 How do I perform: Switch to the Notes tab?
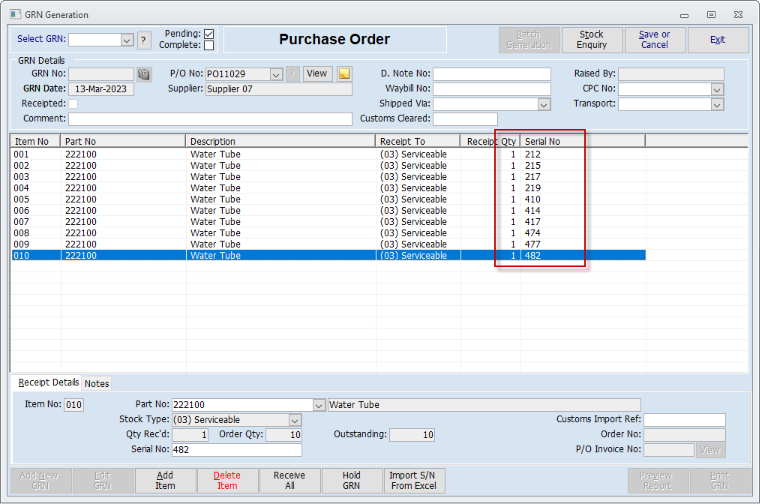(x=96, y=383)
